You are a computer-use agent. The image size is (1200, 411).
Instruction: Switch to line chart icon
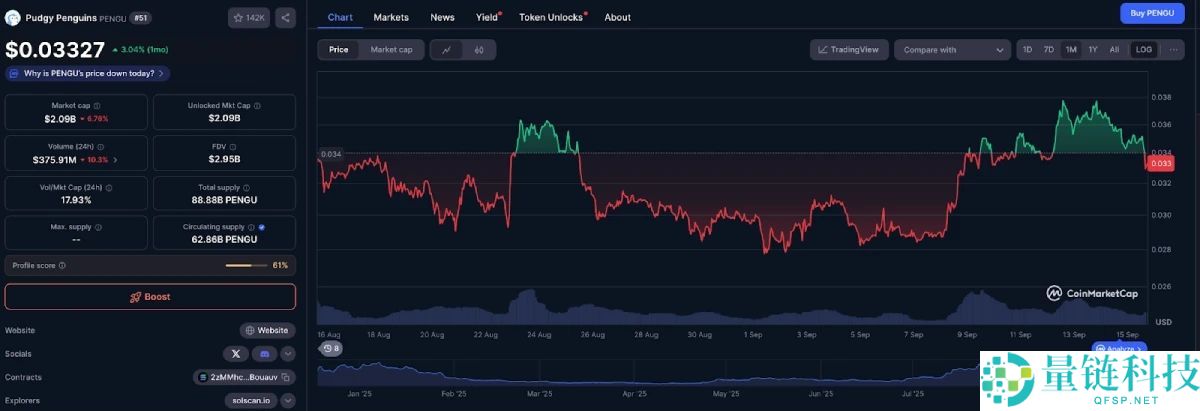[x=446, y=50]
